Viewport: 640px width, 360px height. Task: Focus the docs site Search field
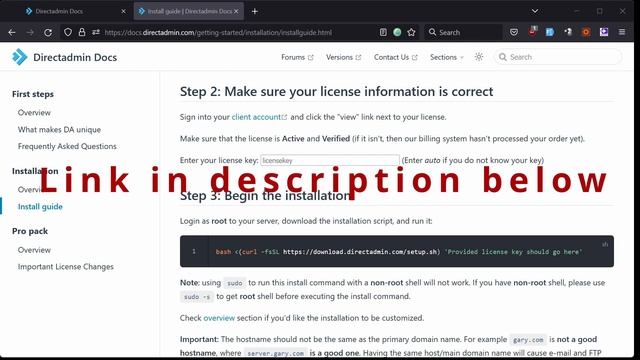coord(558,57)
